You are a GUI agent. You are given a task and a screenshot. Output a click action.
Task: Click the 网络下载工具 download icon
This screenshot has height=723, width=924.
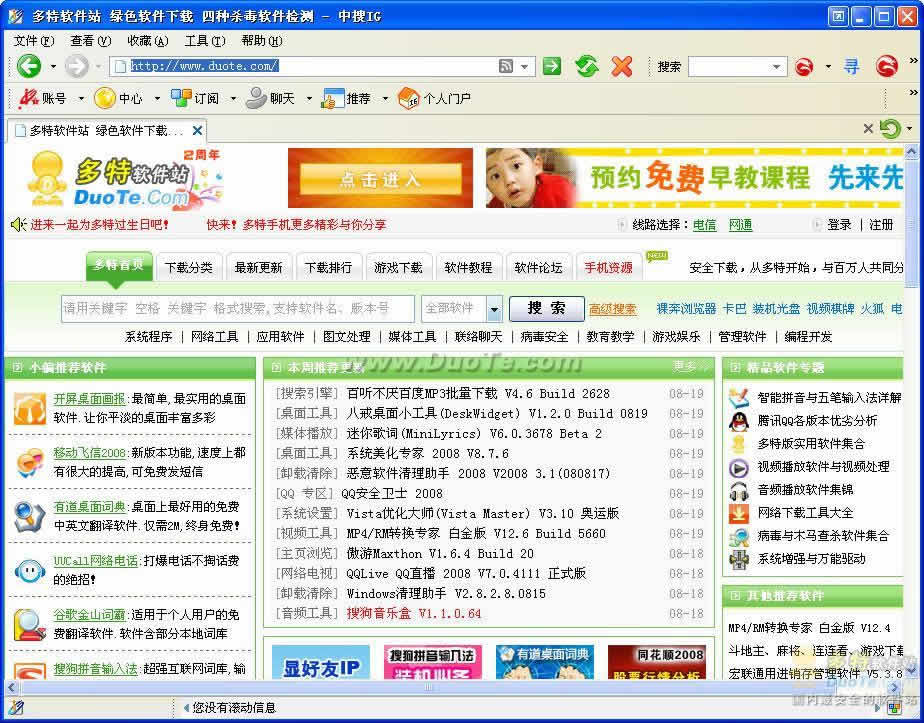pos(738,513)
